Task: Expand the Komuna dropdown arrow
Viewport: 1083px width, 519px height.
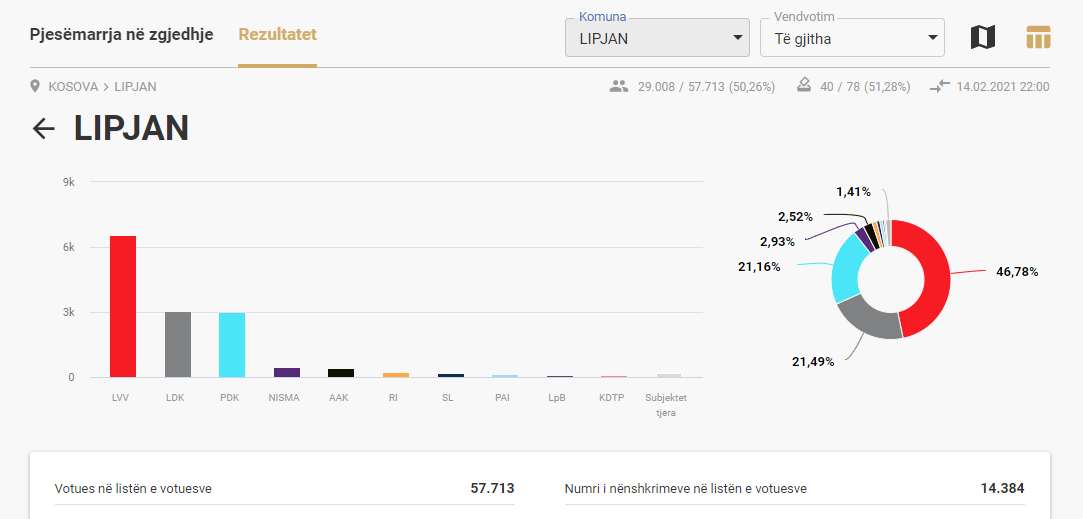Action: [738, 38]
